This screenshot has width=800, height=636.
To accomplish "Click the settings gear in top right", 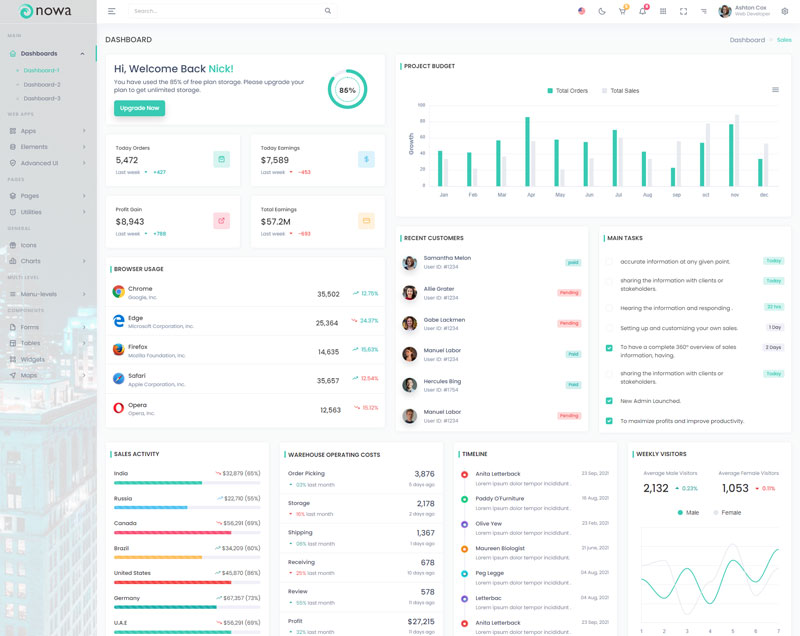I will click(784, 11).
